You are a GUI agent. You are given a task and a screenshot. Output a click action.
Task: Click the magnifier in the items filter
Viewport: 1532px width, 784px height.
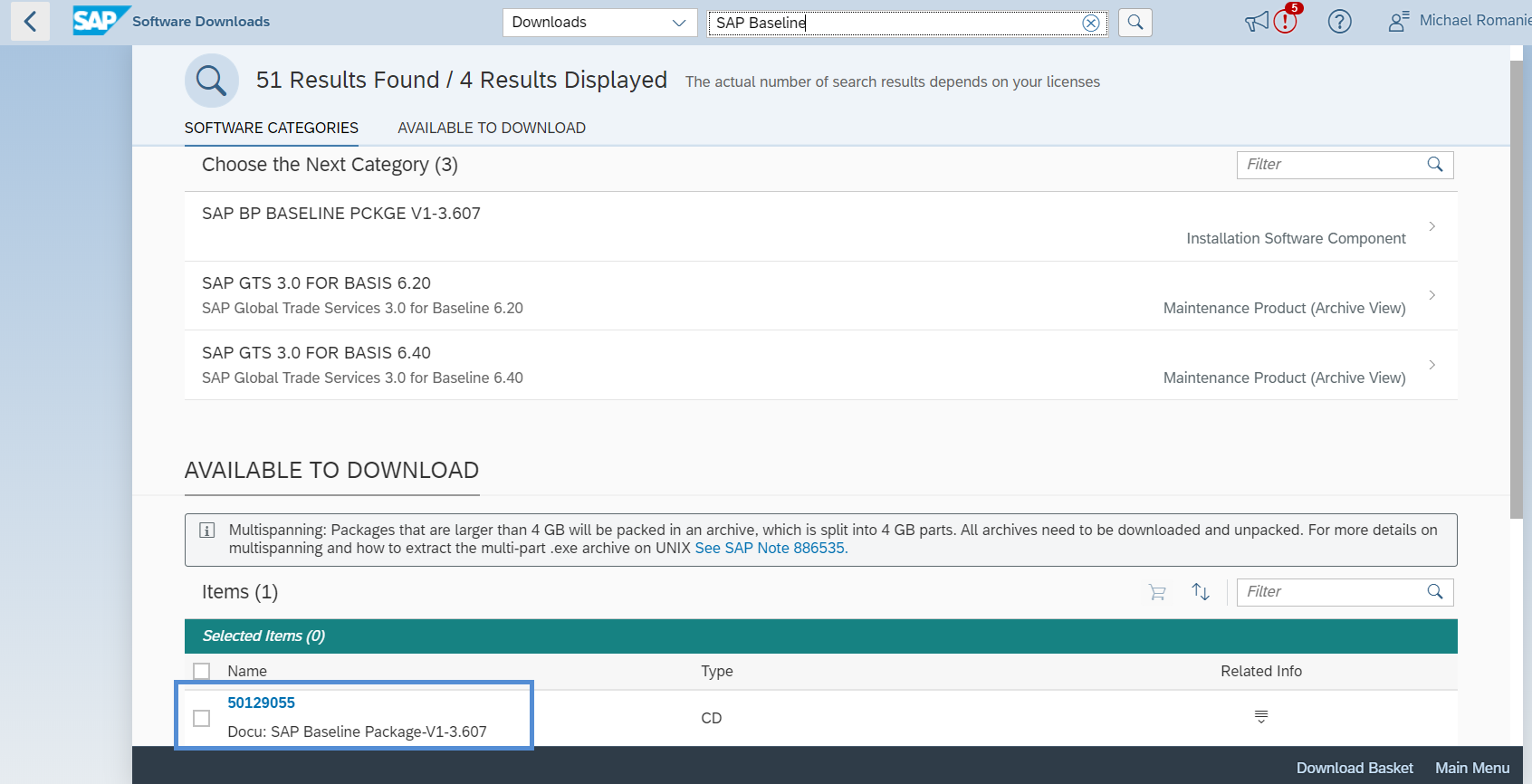coord(1435,592)
